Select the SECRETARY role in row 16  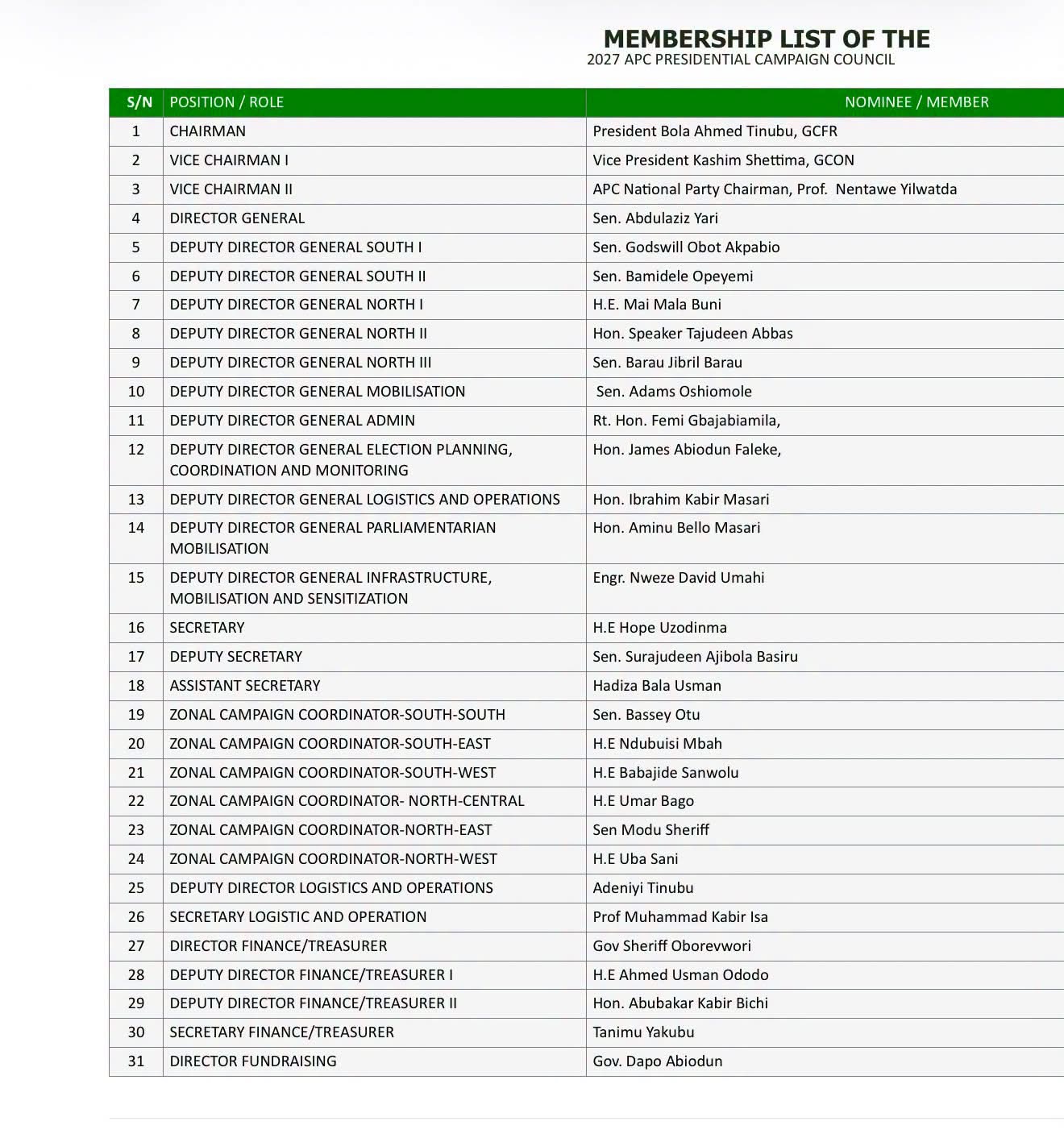coord(207,628)
